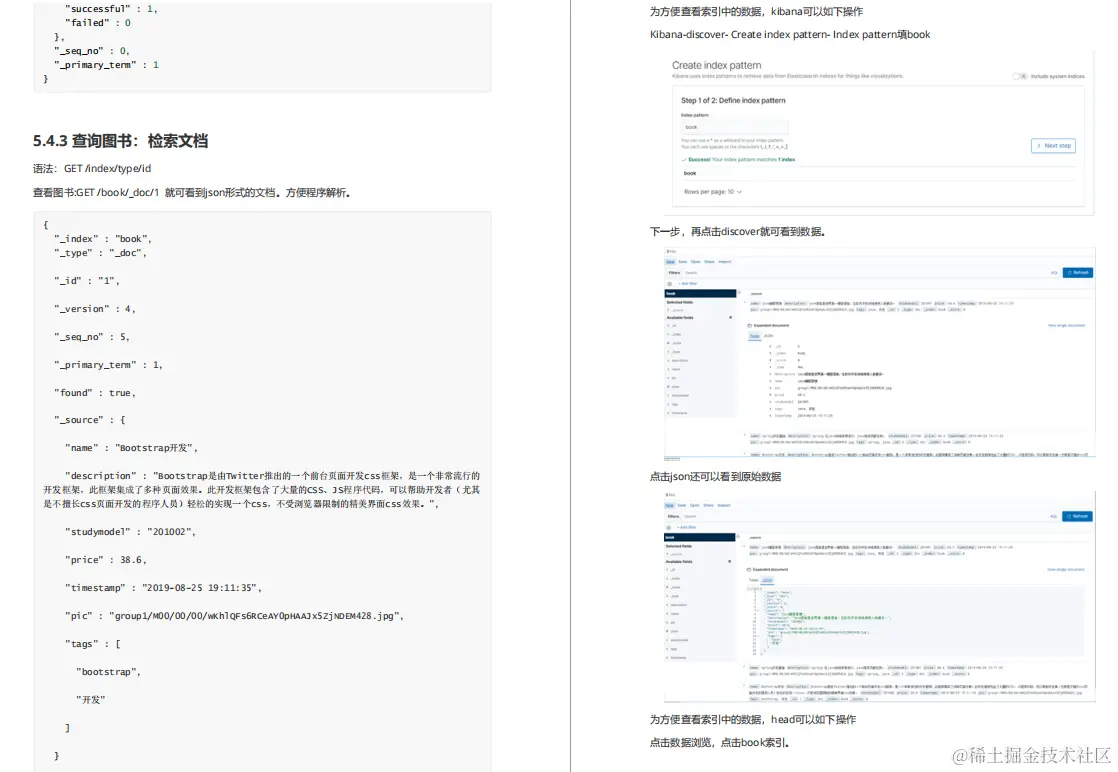The width and height of the screenshot is (1118, 772).
Task: Click the "name" : "Bootstrap开发" line
Action: [131, 448]
